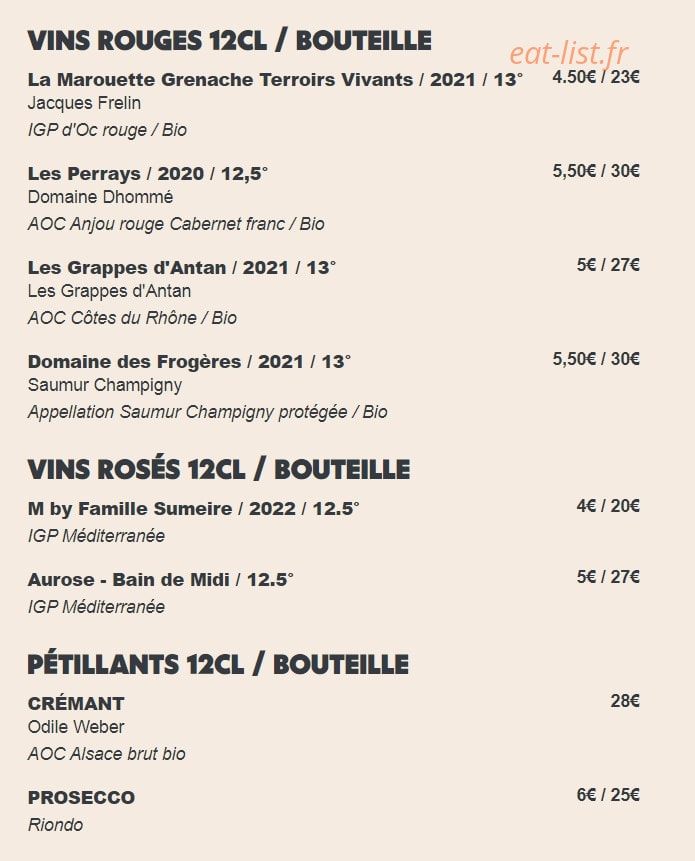Click Les Perrays 2020 wine title
695x861 pixels.
148,174
